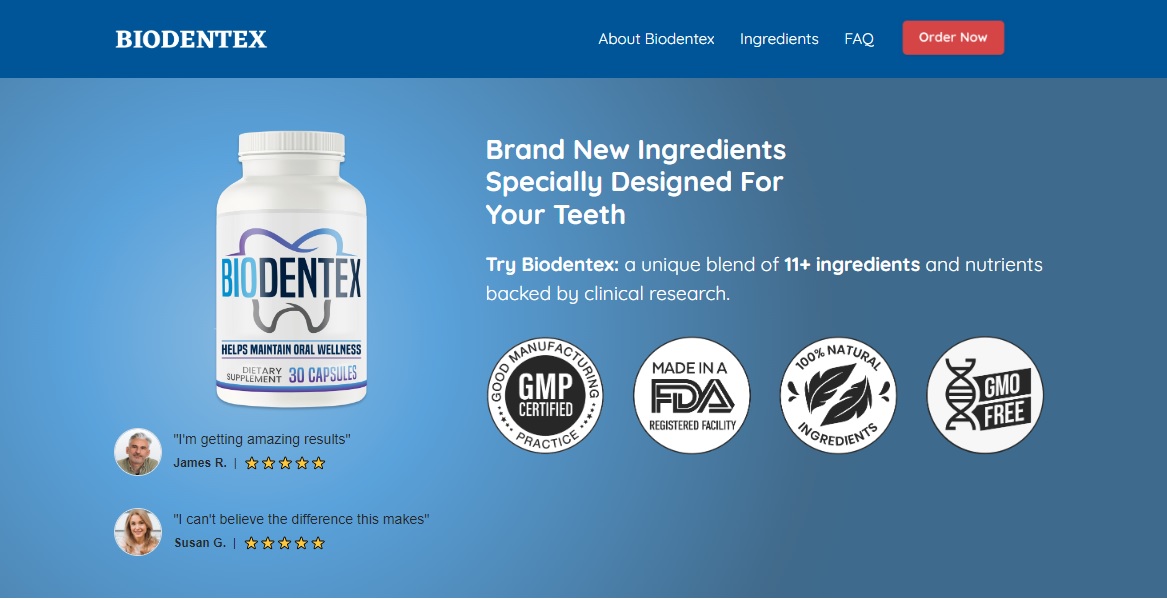
Task: Click the "Brand New Ingredients" headline
Action: 636,182
